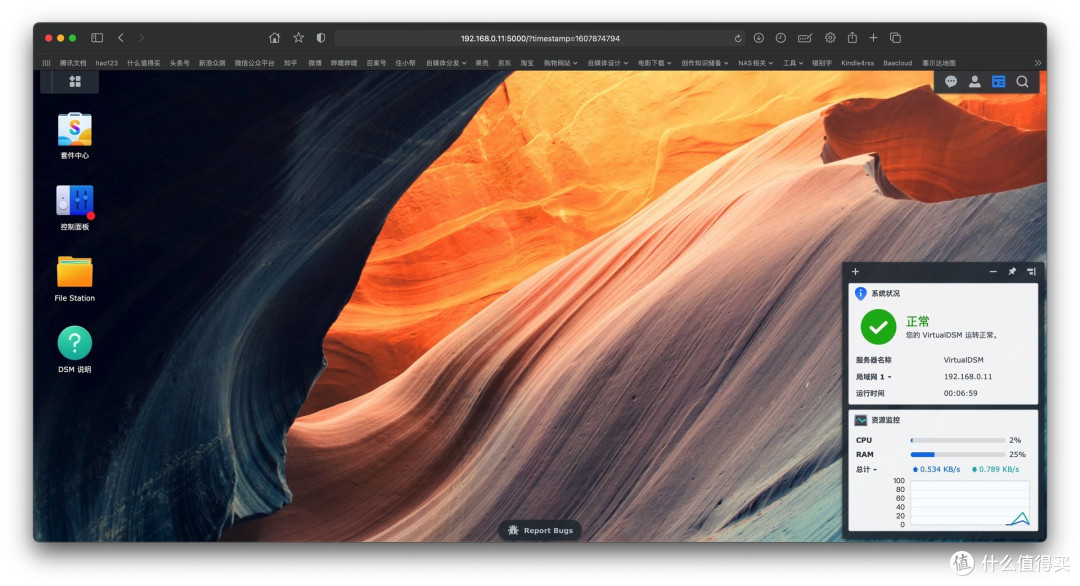Image resolution: width=1080 pixels, height=586 pixels.
Task: Open the 淘宝 bookmark
Action: pyautogui.click(x=526, y=63)
